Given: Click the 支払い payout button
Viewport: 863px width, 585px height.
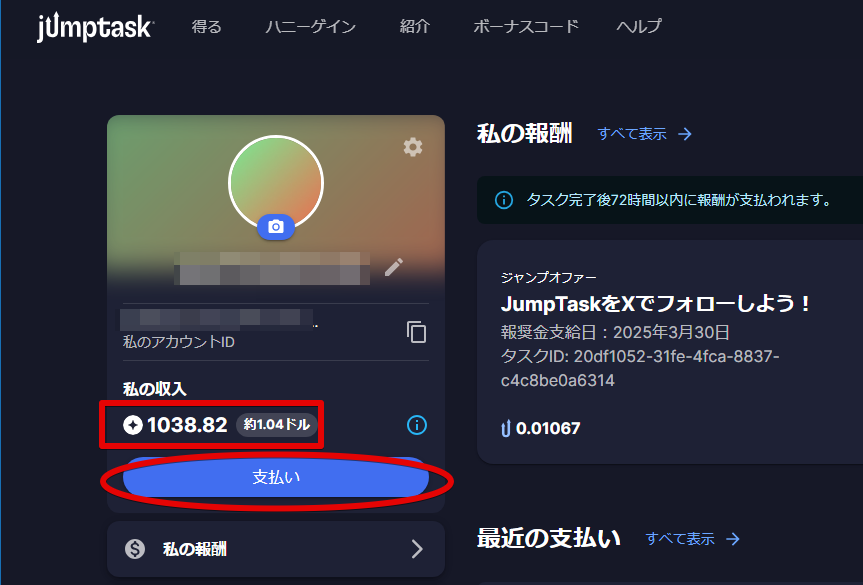Looking at the screenshot, I should [x=276, y=477].
